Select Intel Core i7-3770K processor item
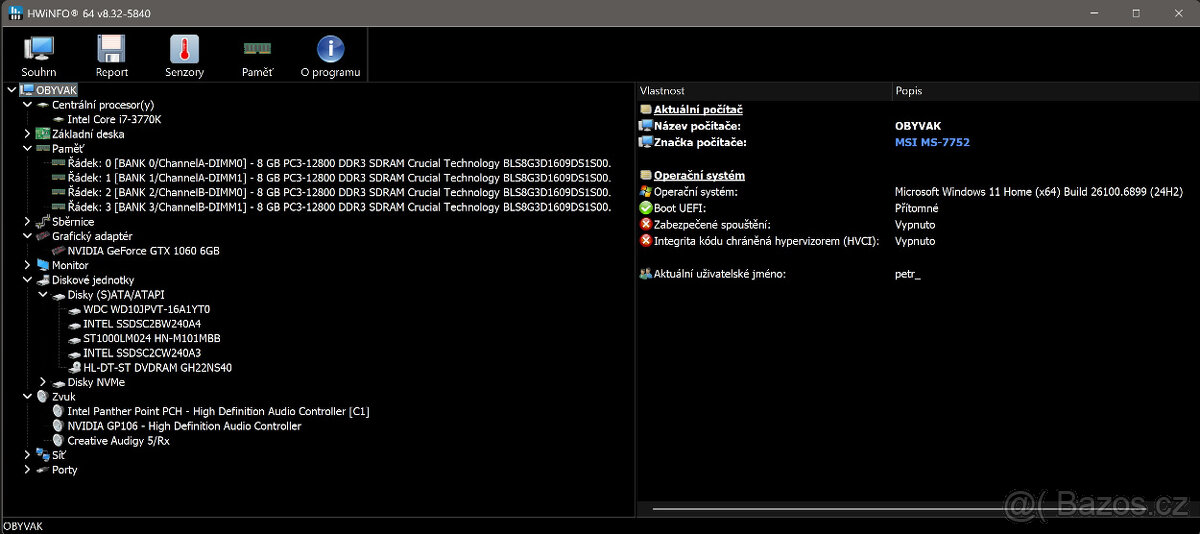The image size is (1200, 534). [114, 119]
